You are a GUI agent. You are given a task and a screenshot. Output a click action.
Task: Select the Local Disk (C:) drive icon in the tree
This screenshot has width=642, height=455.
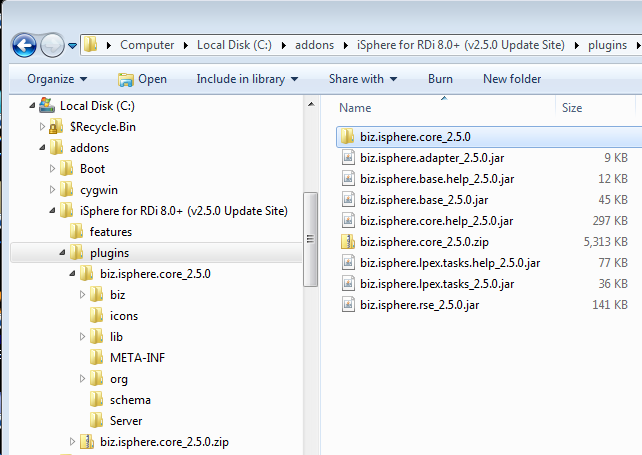(47, 105)
